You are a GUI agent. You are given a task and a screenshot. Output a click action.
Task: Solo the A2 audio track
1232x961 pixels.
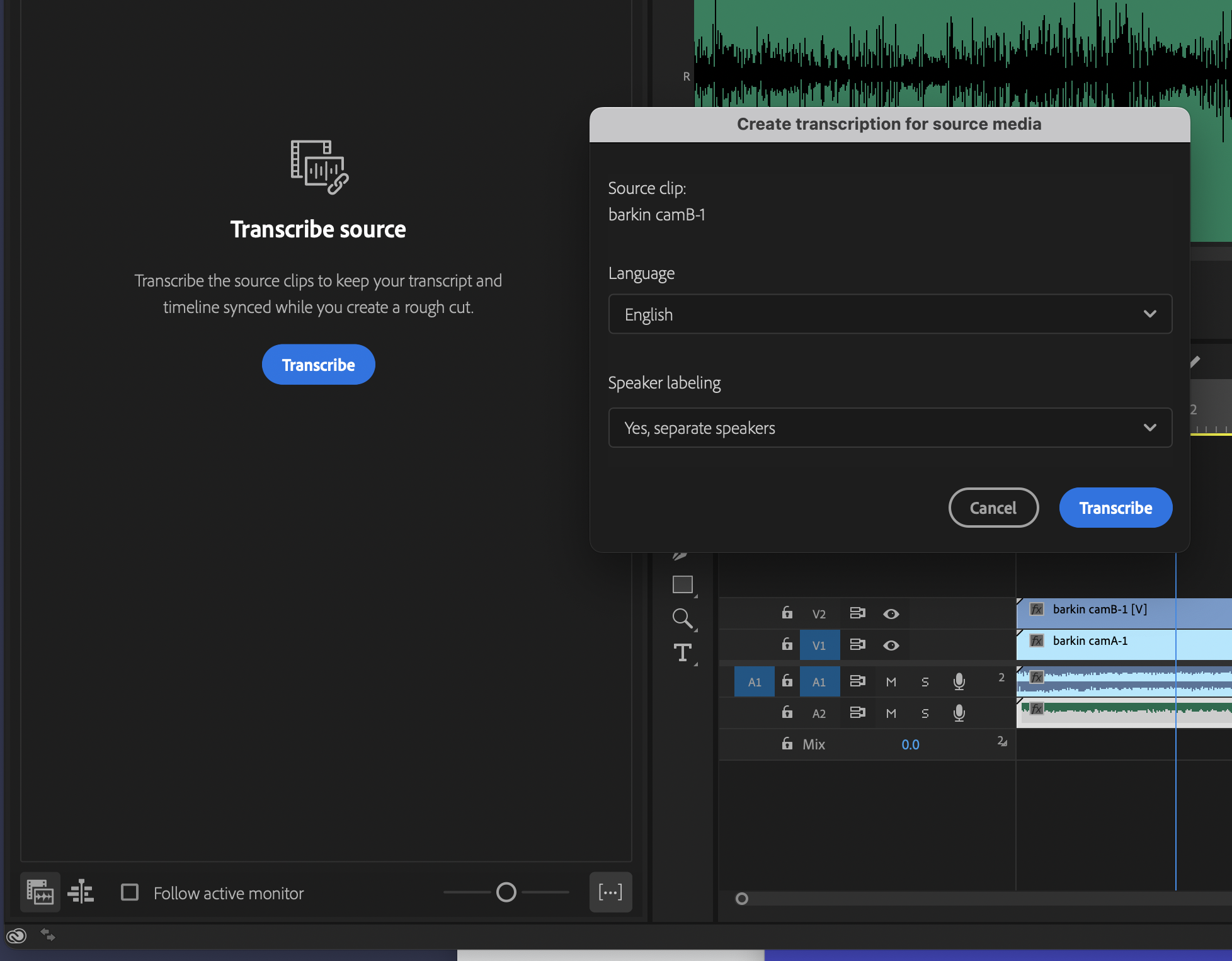point(925,713)
